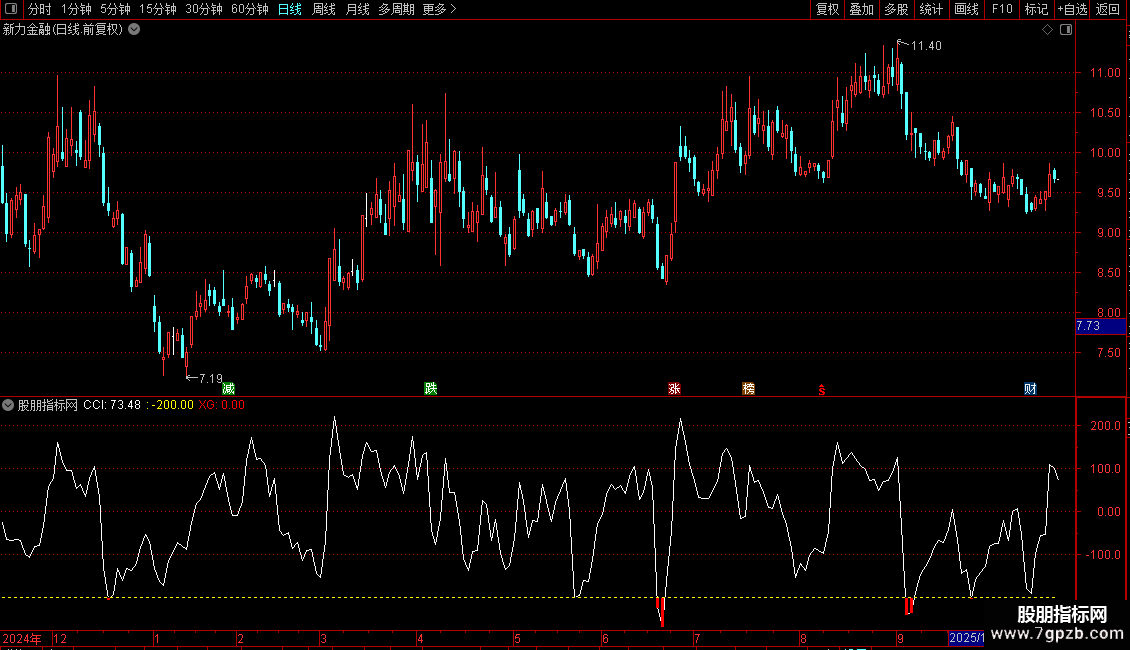Click the 2024年 label on the timeline
Viewport: 1130px width, 650px height.
(22, 638)
